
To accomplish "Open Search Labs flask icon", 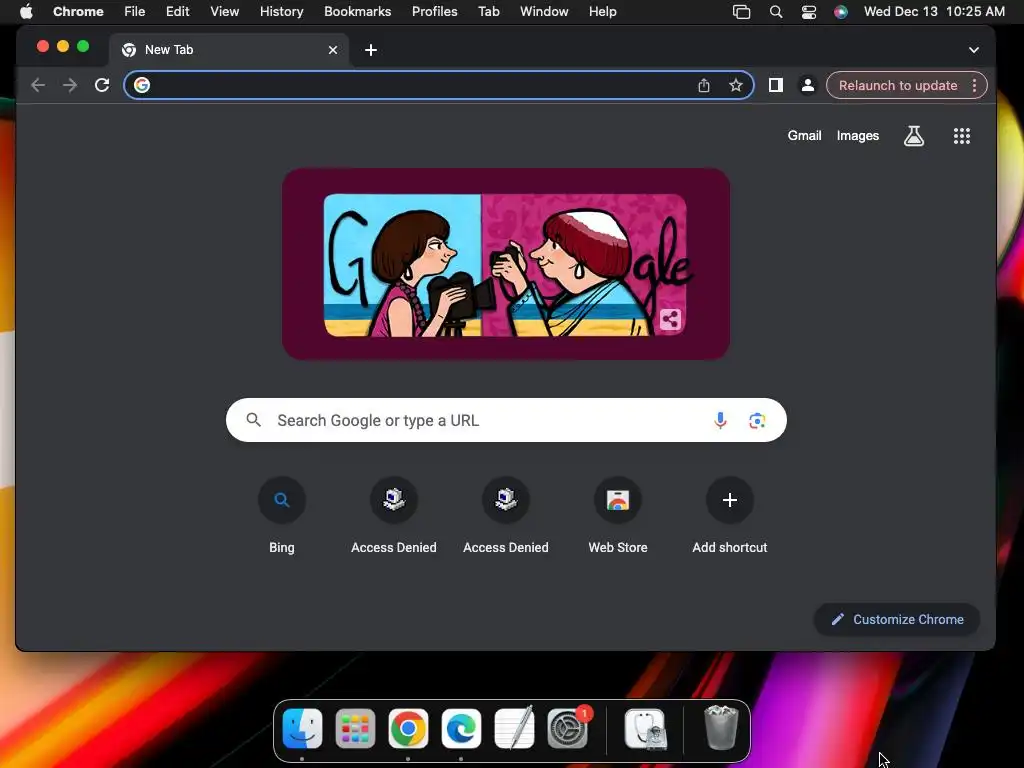I will pos(914,136).
